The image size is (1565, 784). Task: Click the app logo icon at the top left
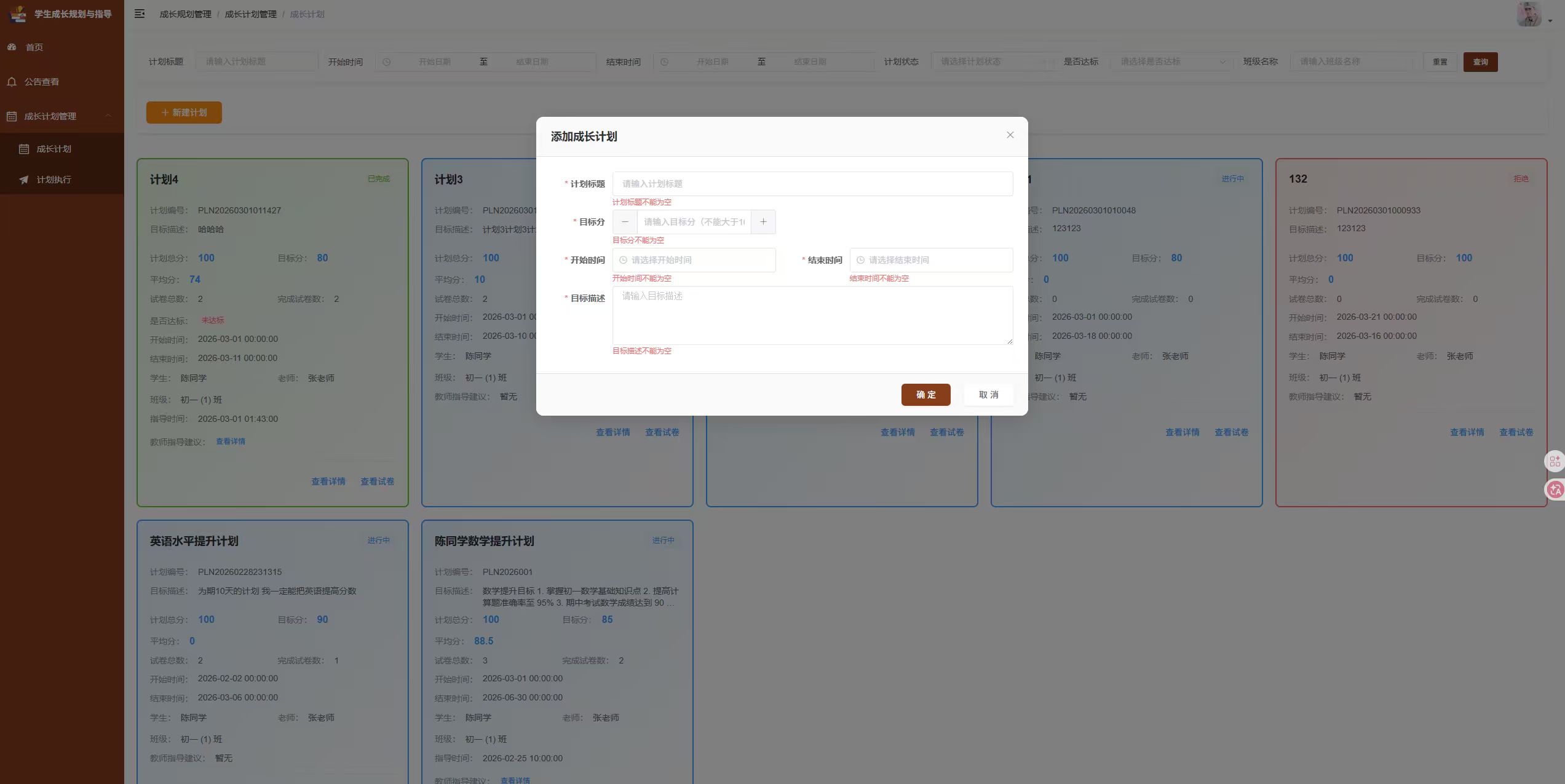tap(18, 14)
